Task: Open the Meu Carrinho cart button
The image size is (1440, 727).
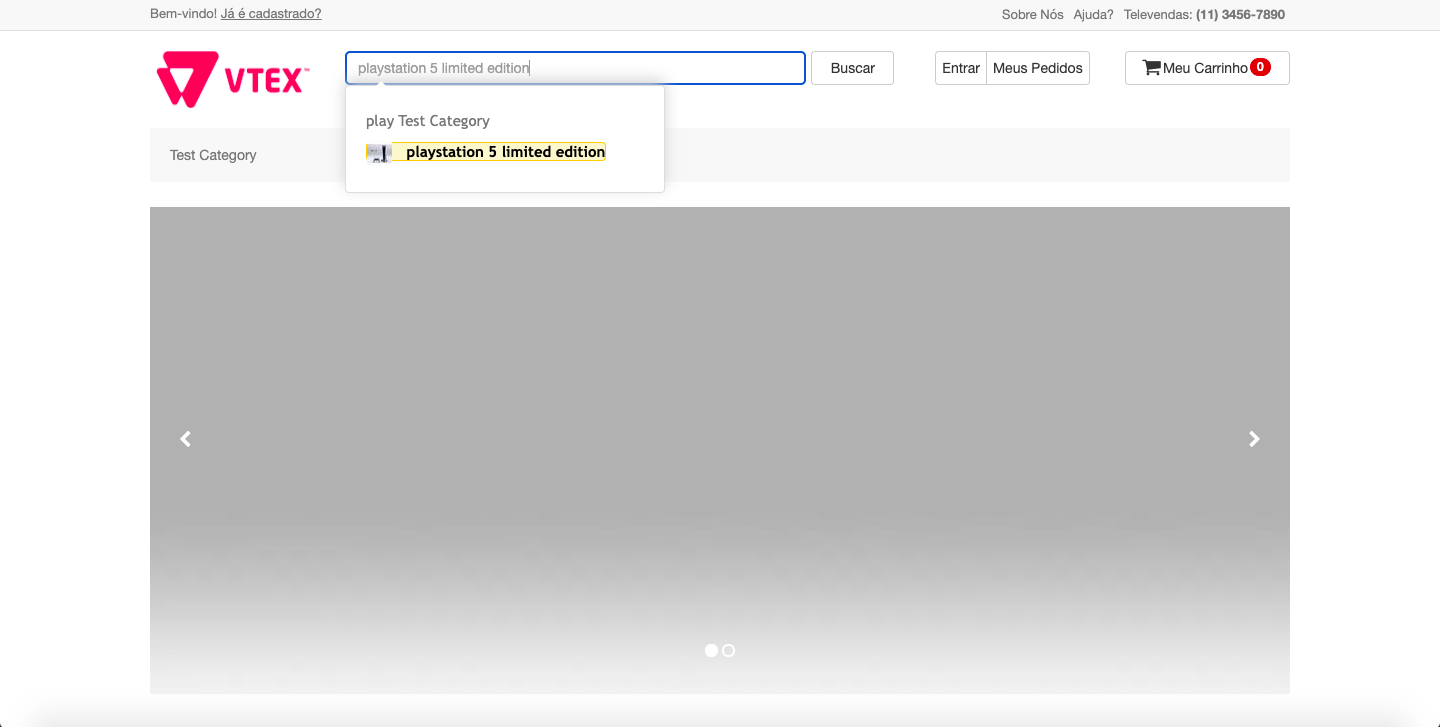Action: tap(1207, 68)
